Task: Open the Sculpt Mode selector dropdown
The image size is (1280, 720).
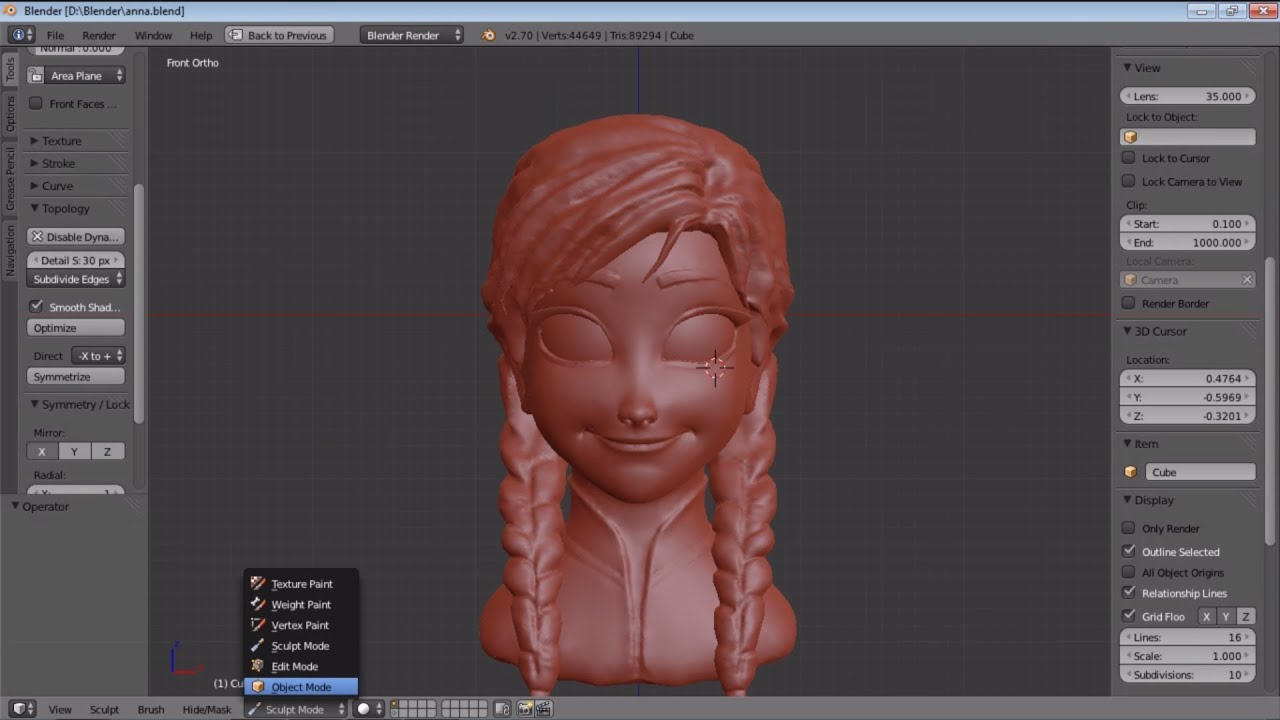Action: point(296,709)
